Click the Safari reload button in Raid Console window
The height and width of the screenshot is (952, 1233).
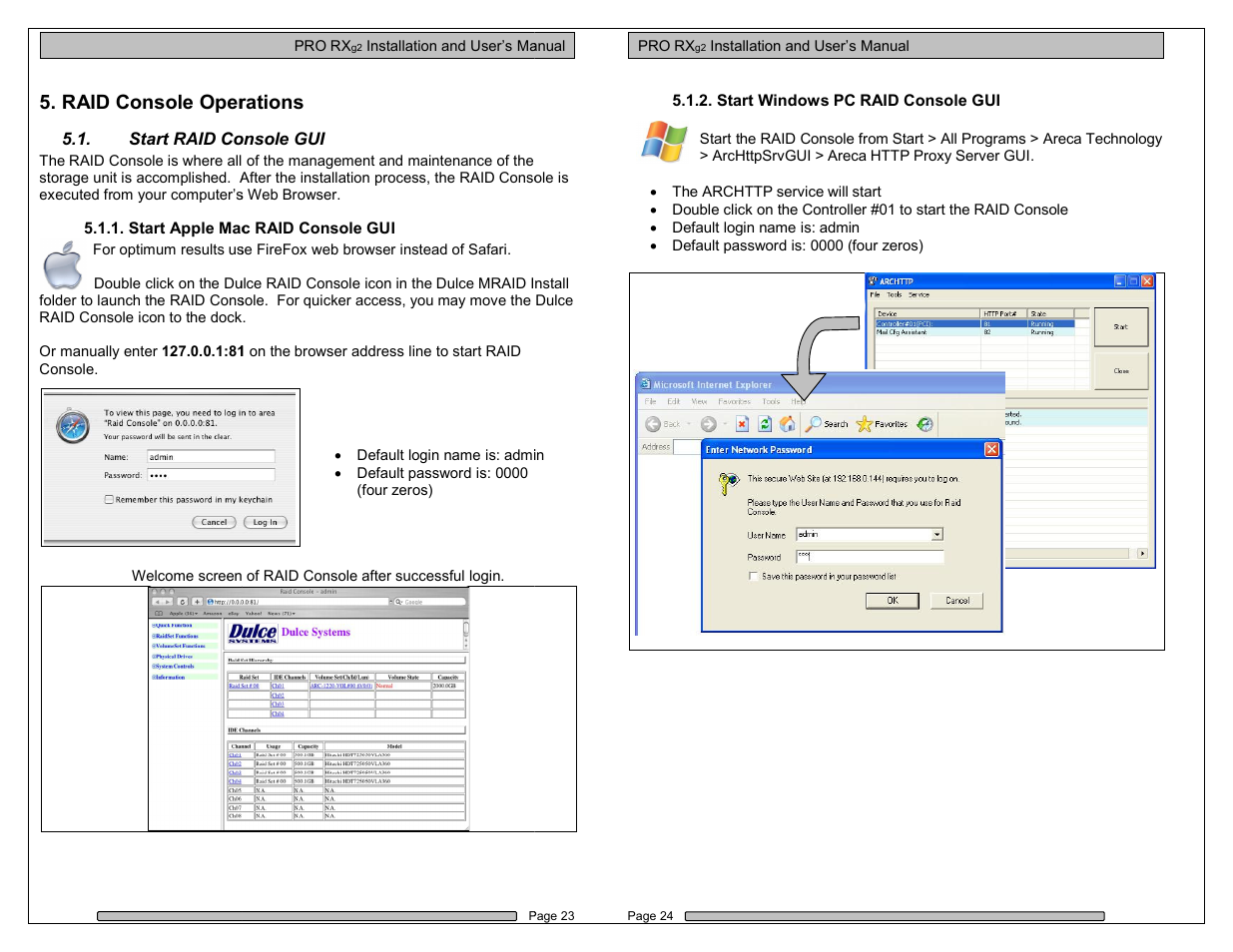point(183,602)
